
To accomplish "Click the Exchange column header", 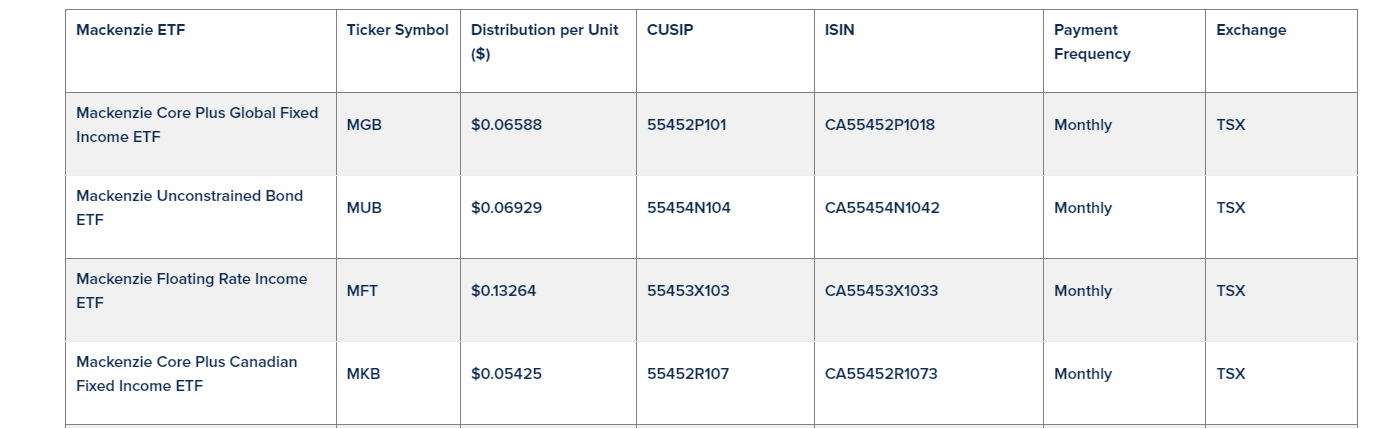I will pyautogui.click(x=1251, y=30).
